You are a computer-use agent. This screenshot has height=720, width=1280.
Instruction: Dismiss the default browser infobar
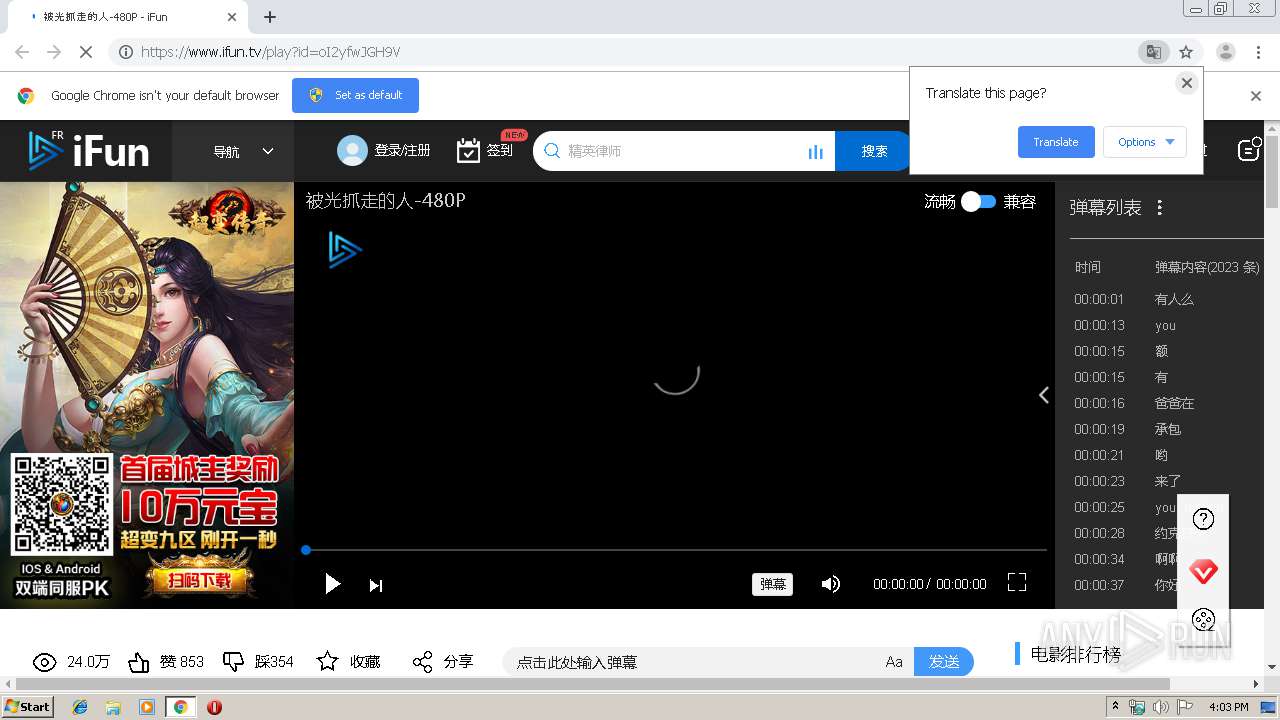1256,96
